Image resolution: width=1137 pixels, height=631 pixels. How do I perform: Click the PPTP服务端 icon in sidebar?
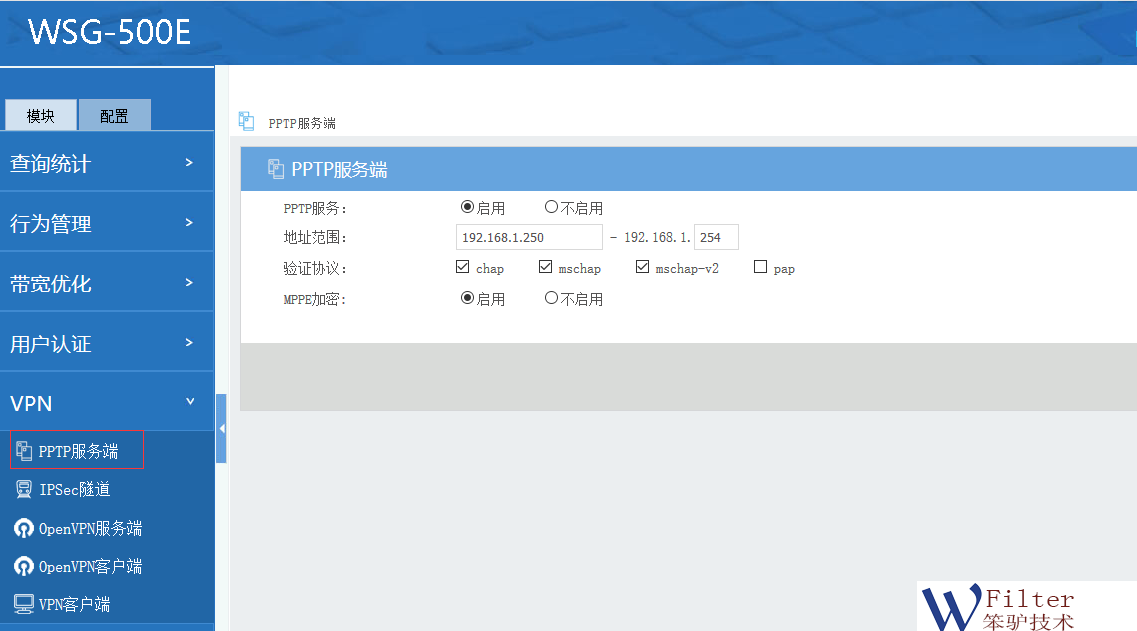(x=25, y=451)
